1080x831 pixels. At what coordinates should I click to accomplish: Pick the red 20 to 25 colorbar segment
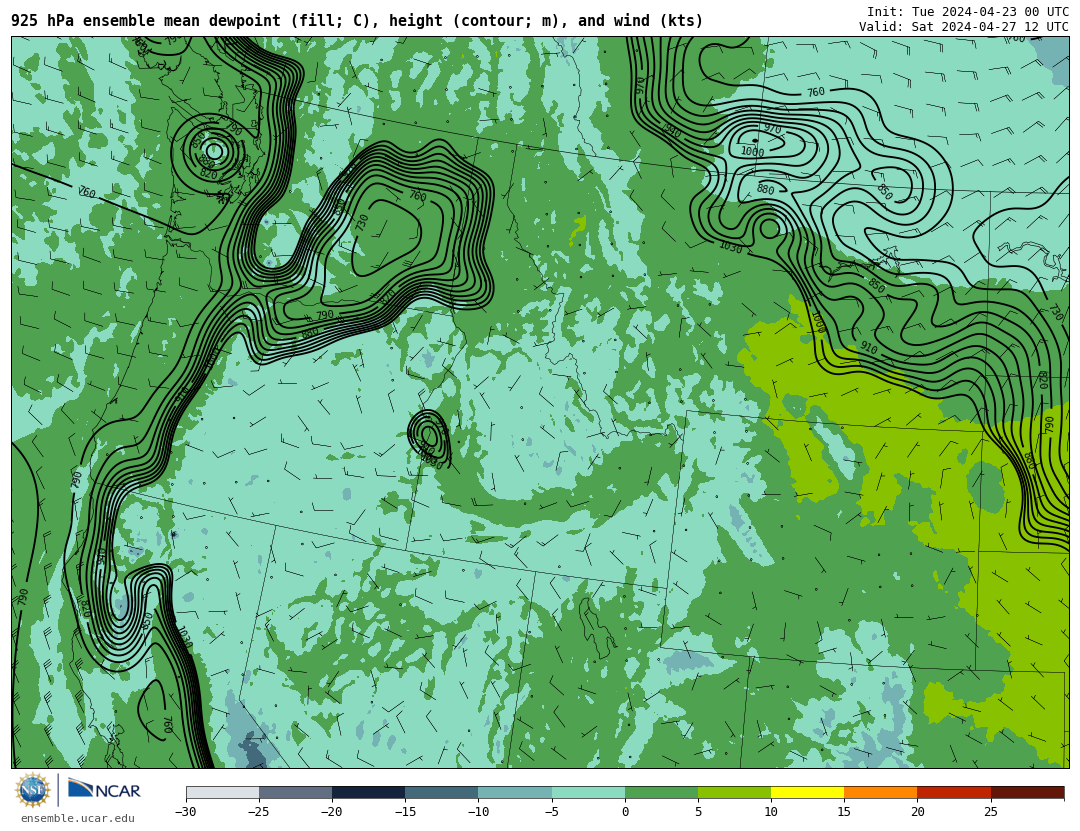click(954, 793)
